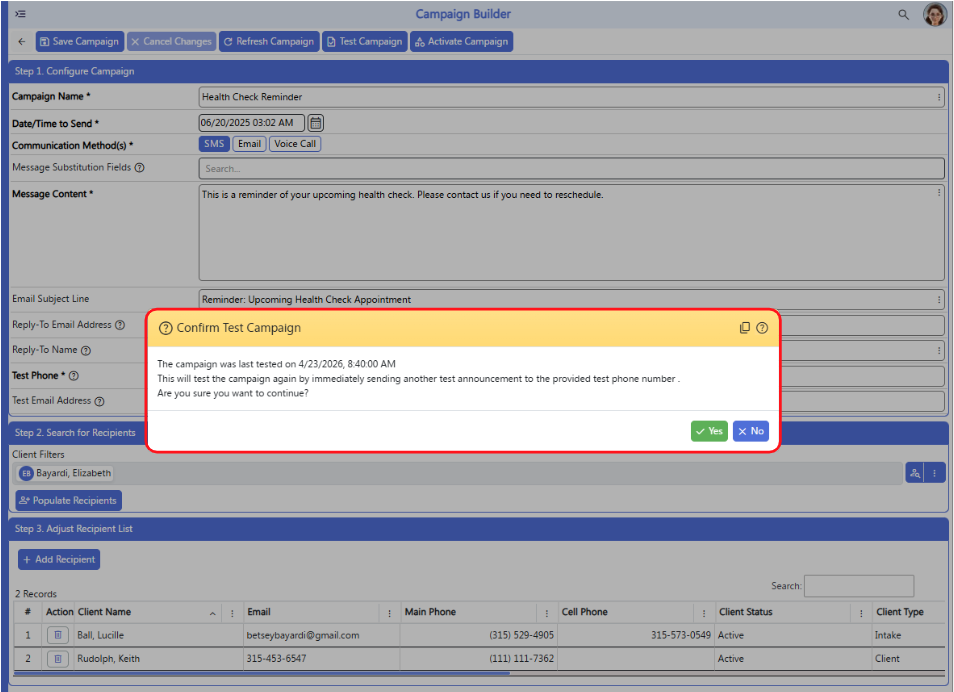Screen dimensions: 954x692
Task: Confirm the test with the Yes button
Action: (x=709, y=431)
